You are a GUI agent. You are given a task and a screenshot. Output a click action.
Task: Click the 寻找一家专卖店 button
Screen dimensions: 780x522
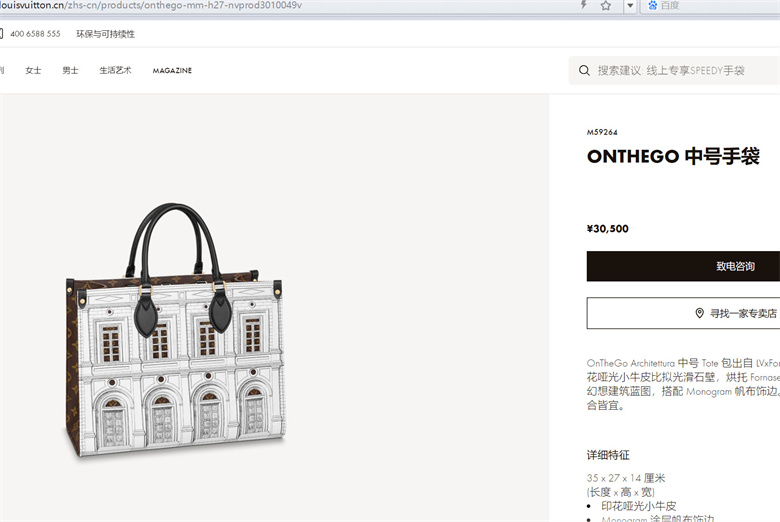tap(683, 313)
